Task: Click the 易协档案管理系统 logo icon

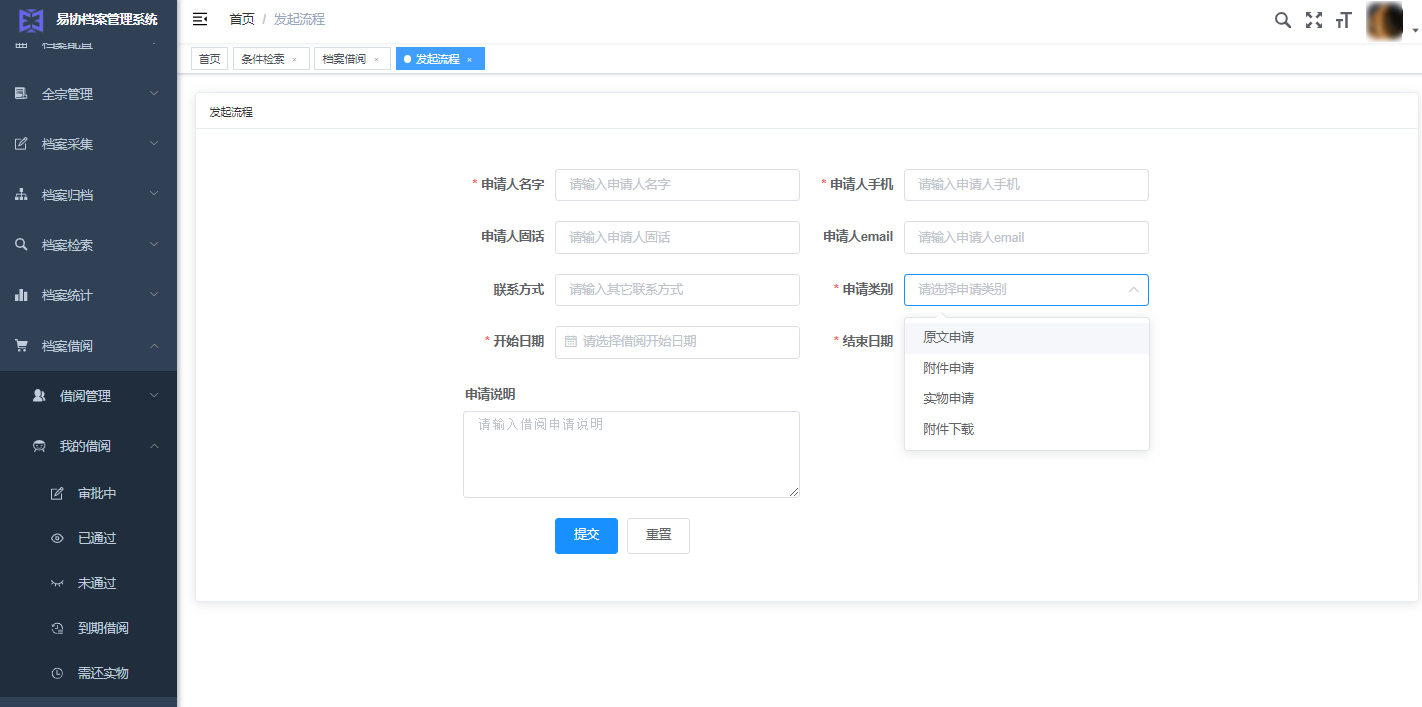Action: coord(32,19)
